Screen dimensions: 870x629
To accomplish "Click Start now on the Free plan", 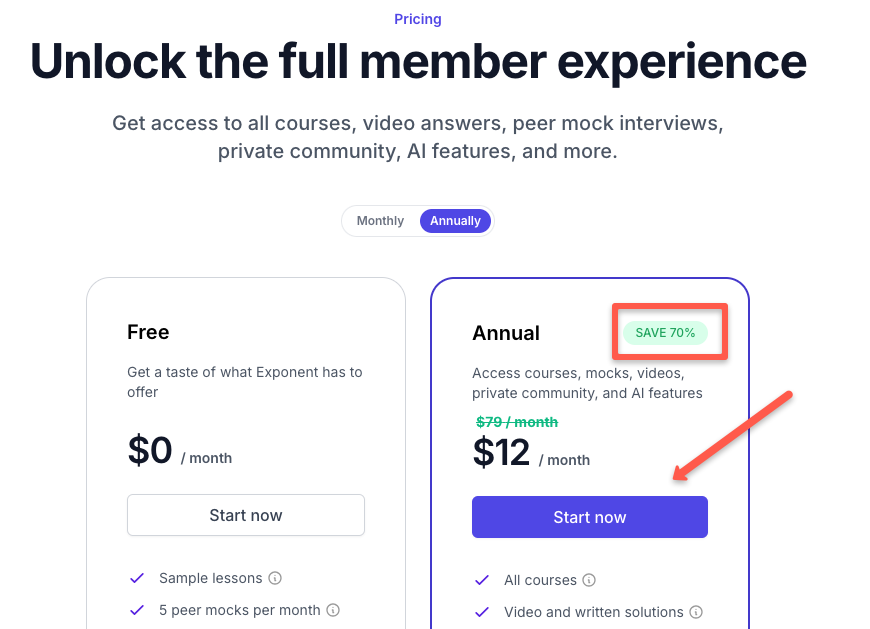I will pos(245,514).
